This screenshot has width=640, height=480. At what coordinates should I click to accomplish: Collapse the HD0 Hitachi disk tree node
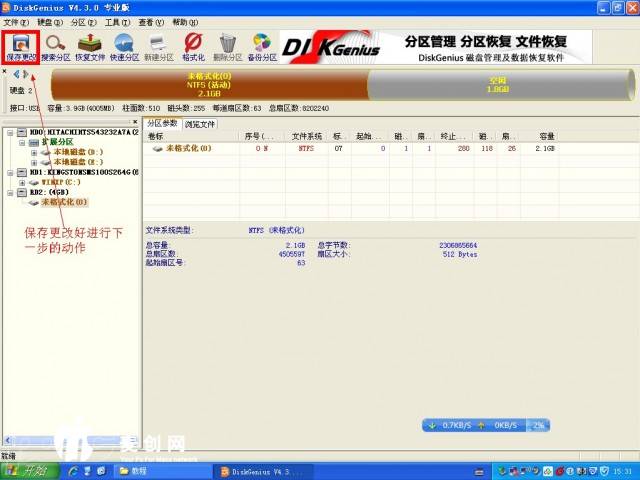point(9,133)
